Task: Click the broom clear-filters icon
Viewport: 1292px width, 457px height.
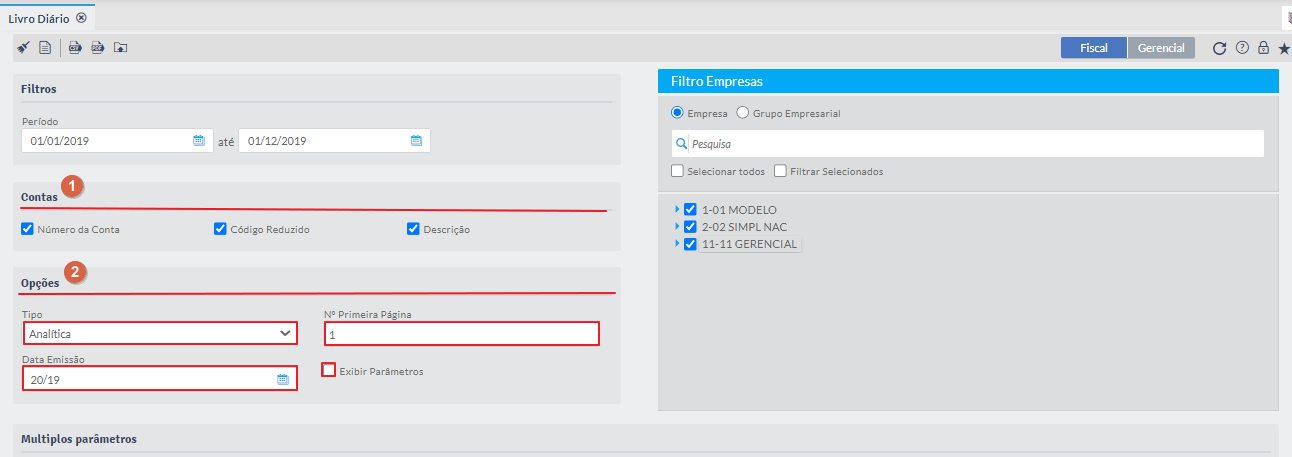Action: point(23,48)
